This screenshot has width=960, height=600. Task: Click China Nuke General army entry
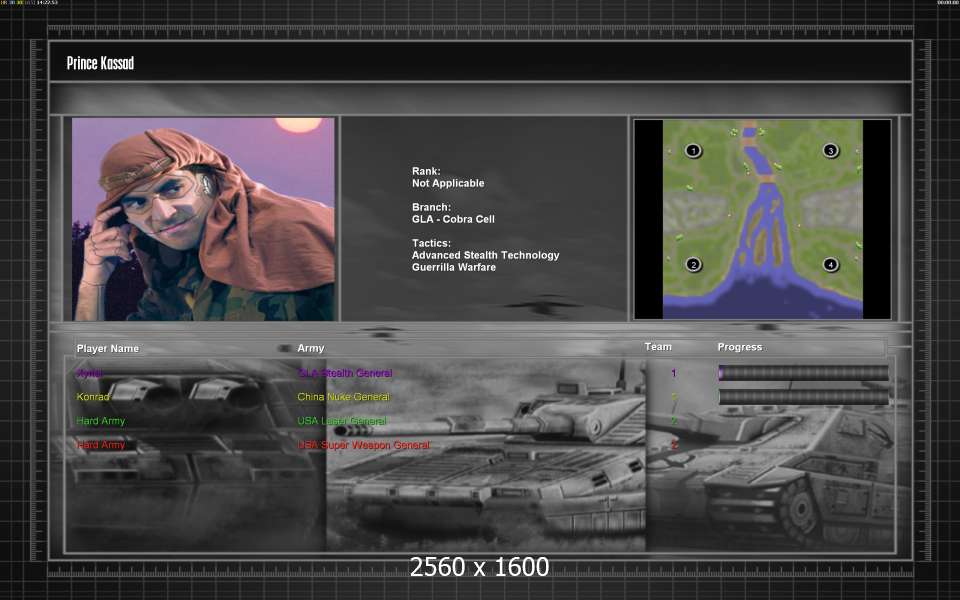point(343,397)
